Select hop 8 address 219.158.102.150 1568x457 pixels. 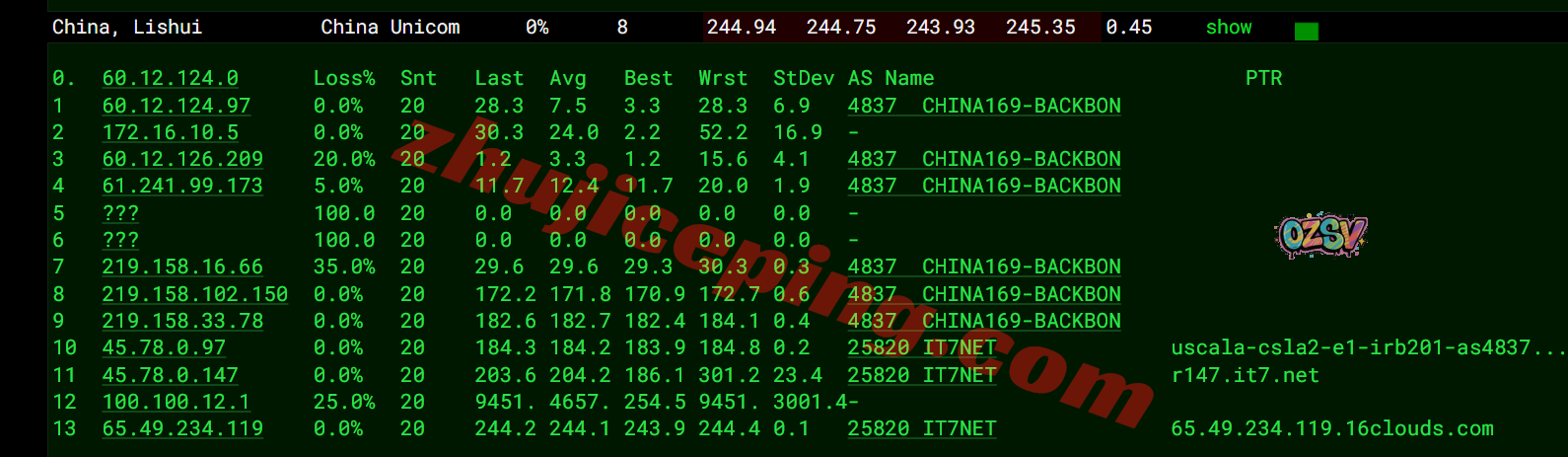[194, 294]
